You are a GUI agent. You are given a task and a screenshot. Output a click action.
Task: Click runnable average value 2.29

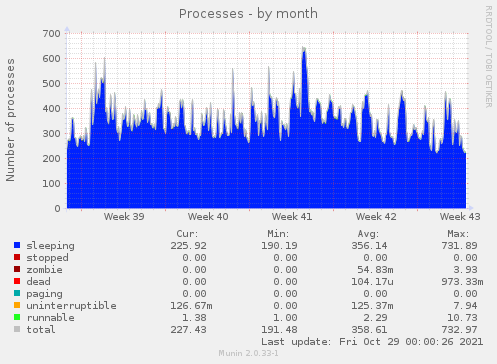coord(375,318)
